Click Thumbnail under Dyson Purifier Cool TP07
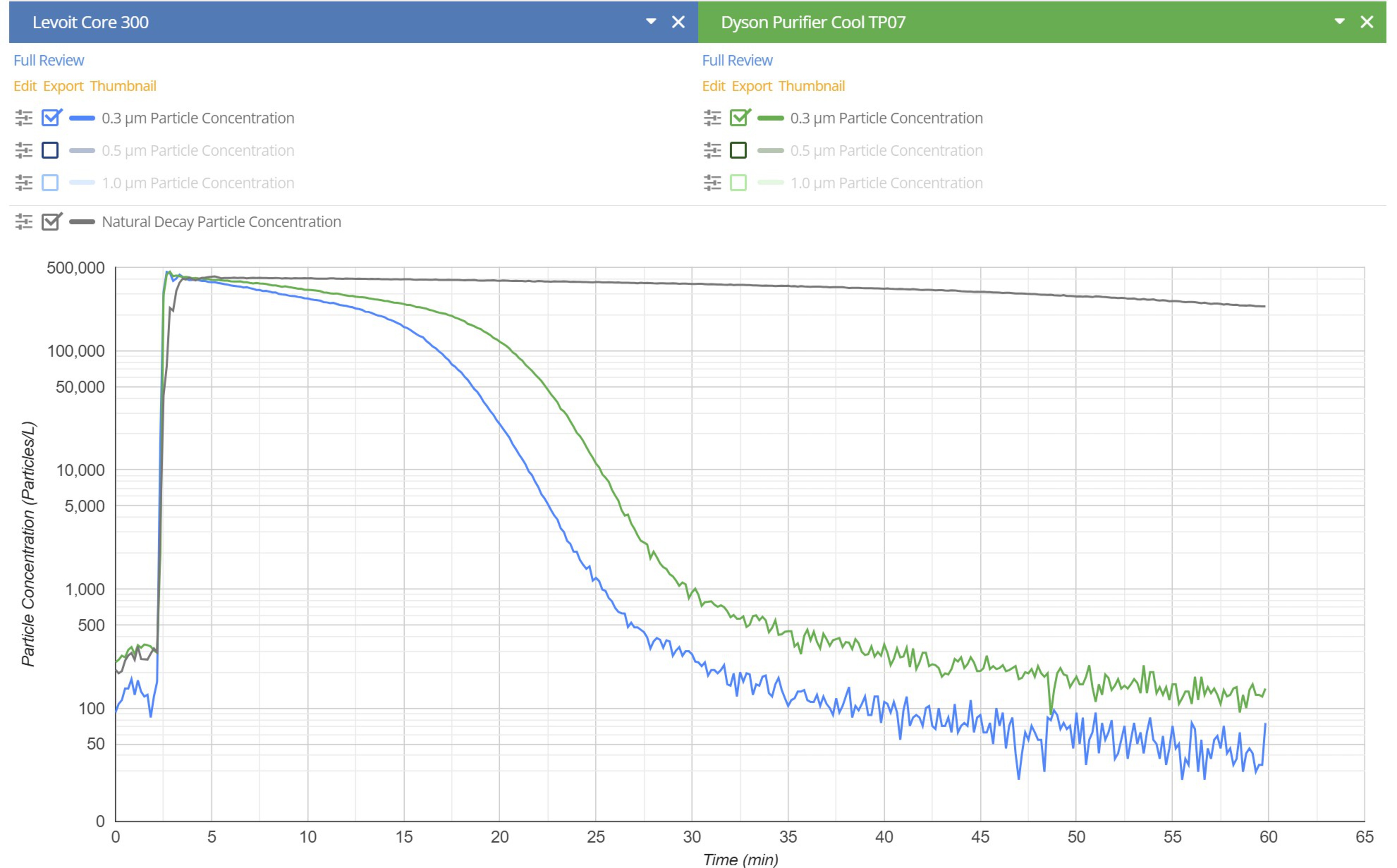Screen dimensions: 1397x868 812,86
